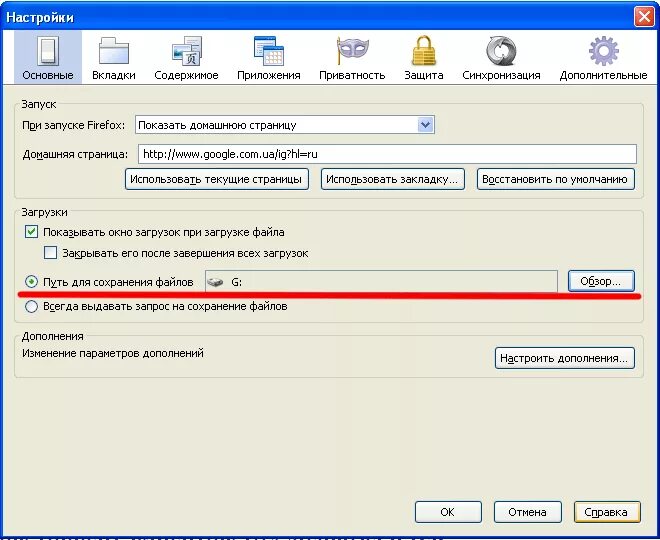
Task: Click the Изменение параметров дополнений text
Action: pyautogui.click(x=113, y=353)
